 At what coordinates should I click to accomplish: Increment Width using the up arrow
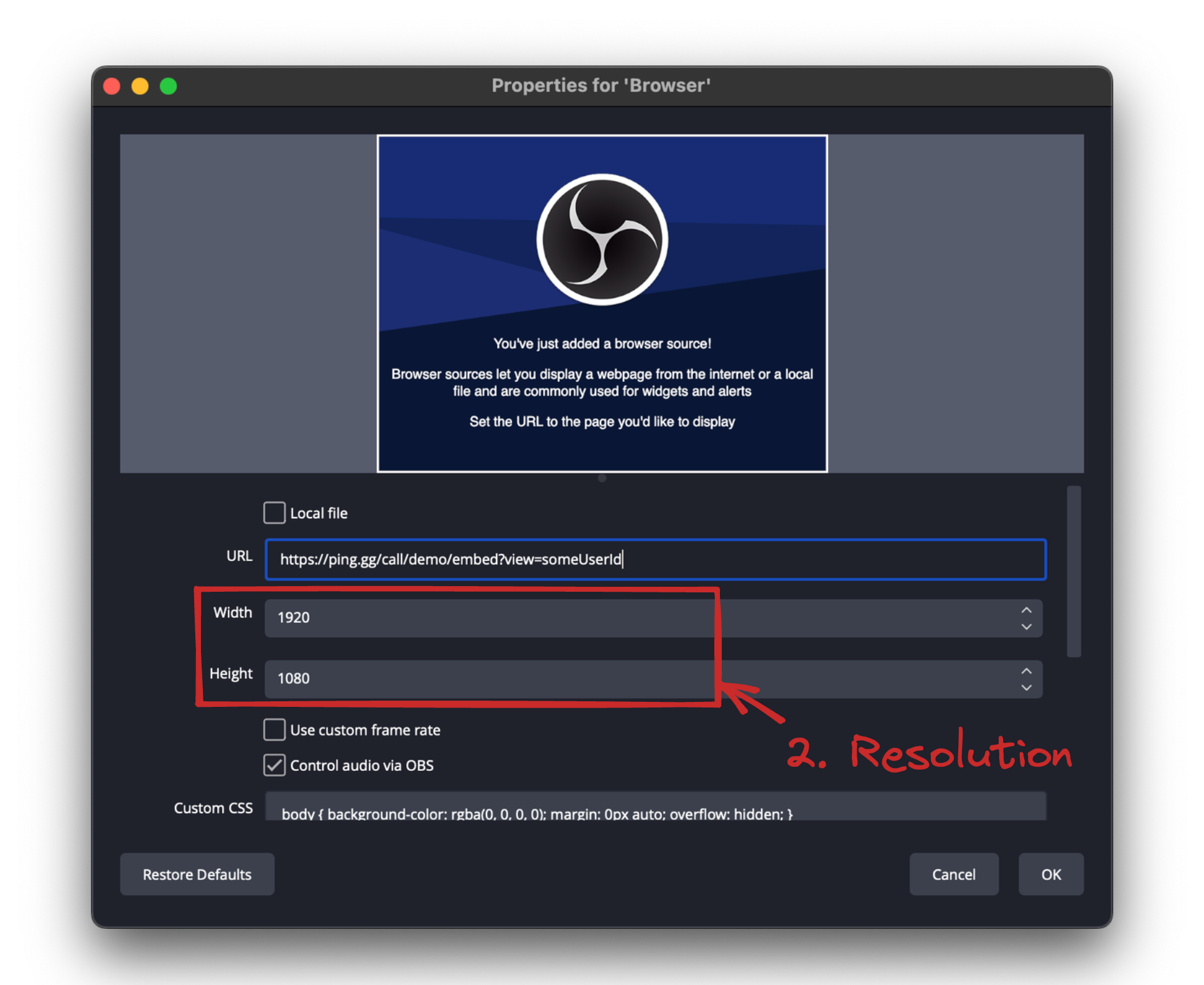(x=1026, y=609)
